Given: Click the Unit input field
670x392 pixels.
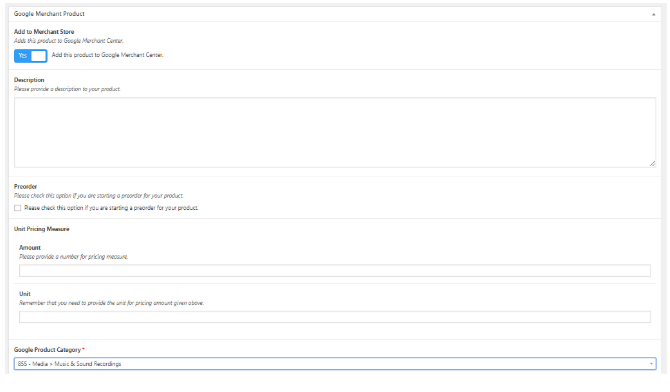Looking at the screenshot, I should click(335, 317).
